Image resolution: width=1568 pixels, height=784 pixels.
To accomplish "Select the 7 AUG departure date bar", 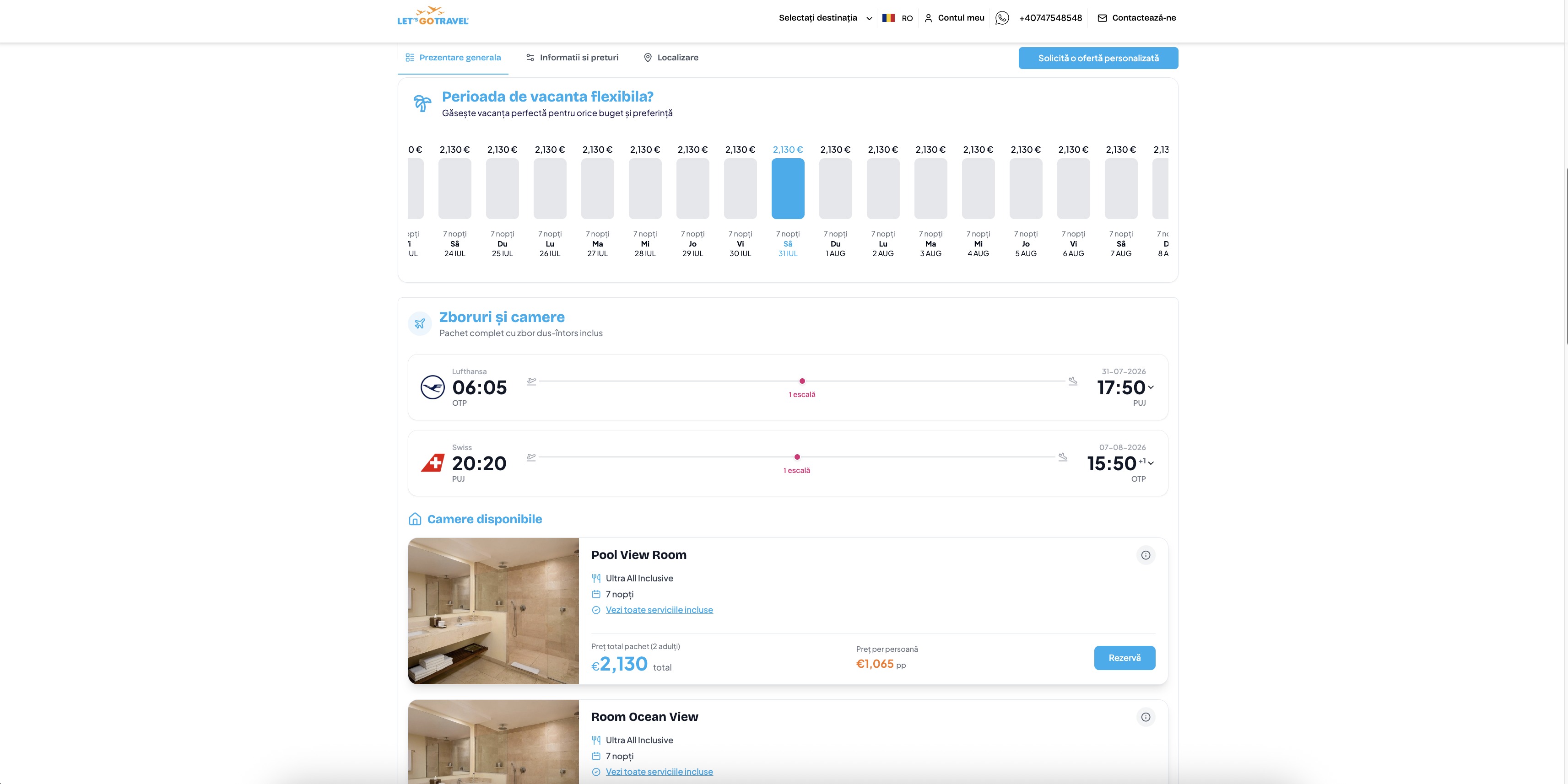I will (1120, 188).
